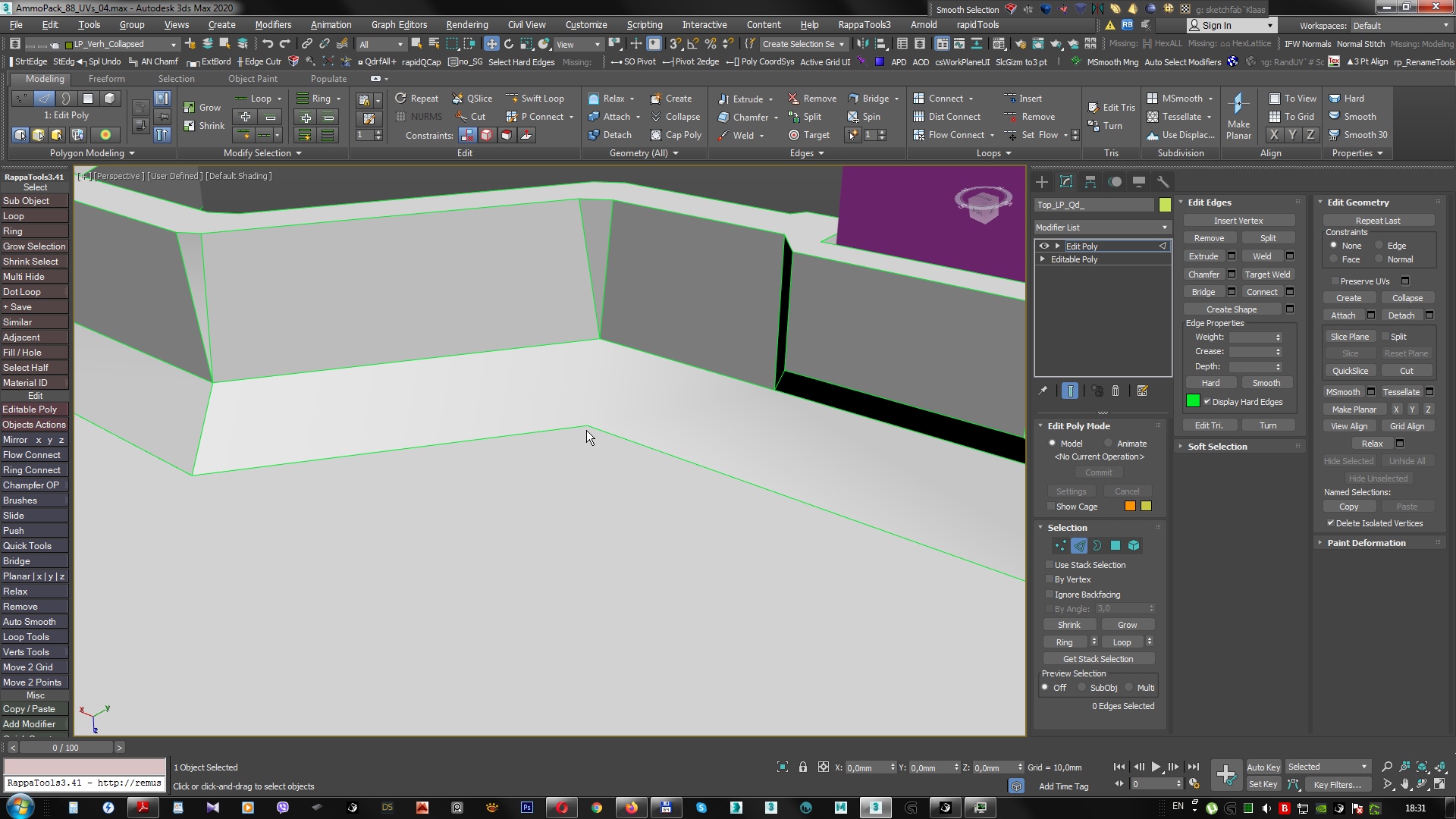
Task: Toggle Delete Isolated Vertices checkbox
Action: tap(1331, 523)
